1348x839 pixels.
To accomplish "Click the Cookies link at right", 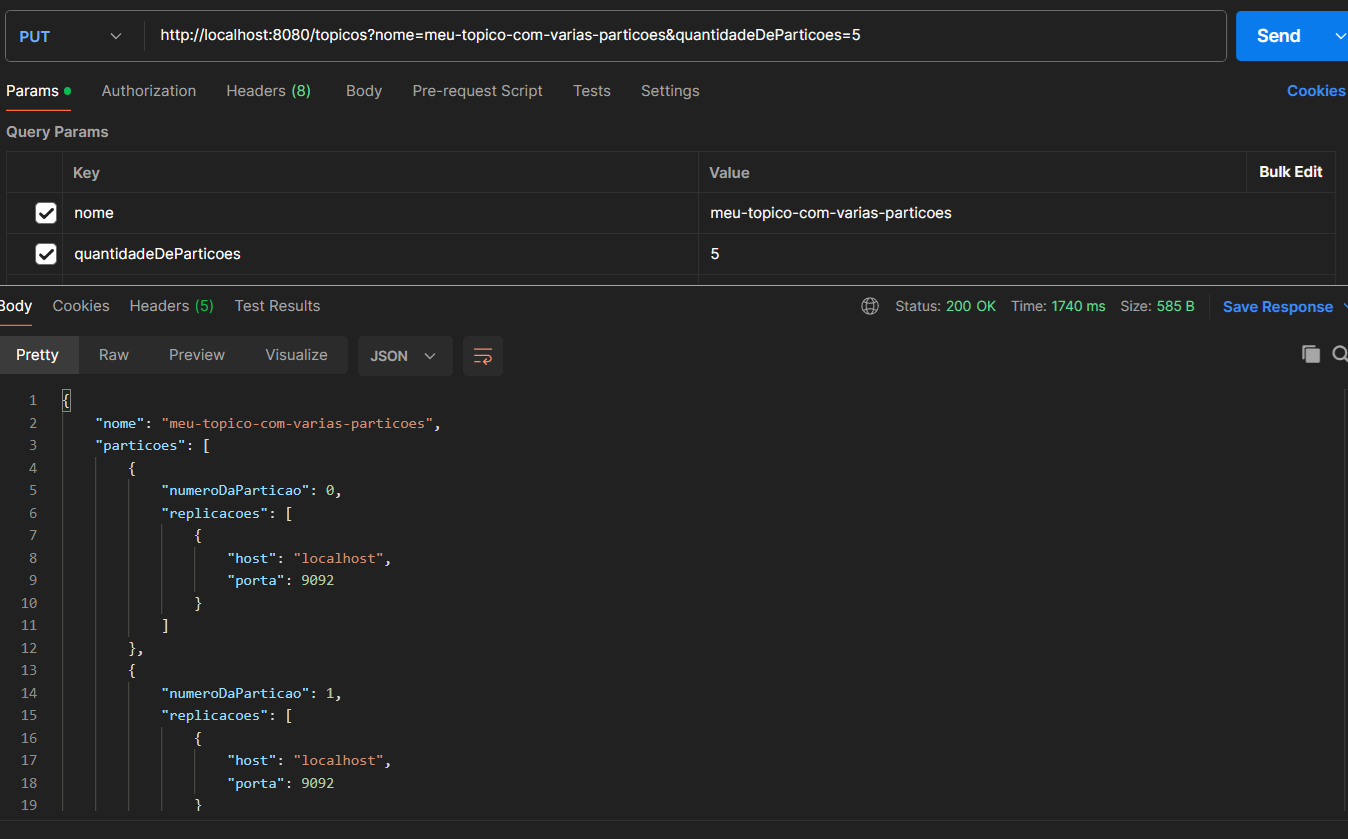I will tap(1315, 91).
